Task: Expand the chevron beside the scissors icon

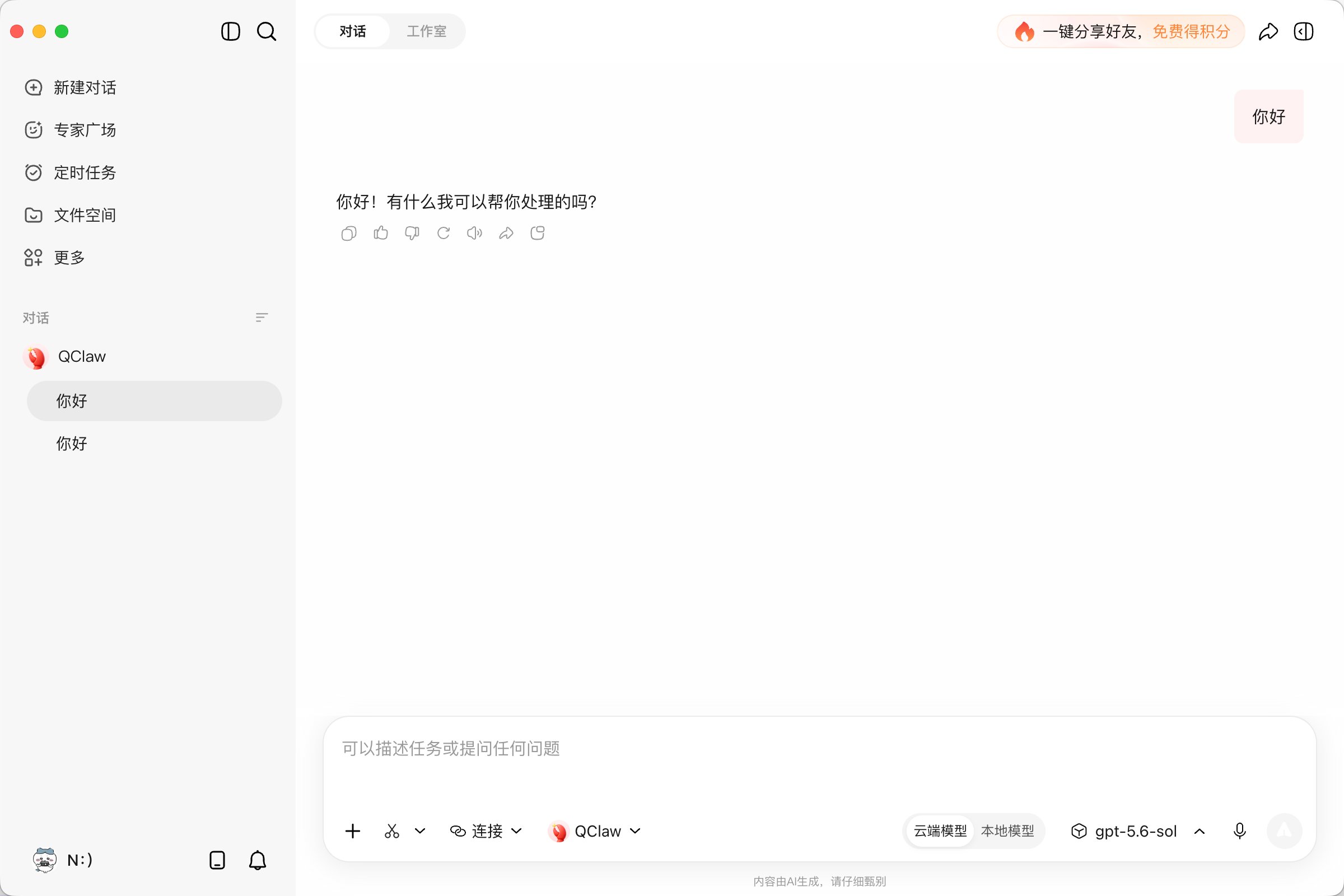Action: (420, 831)
